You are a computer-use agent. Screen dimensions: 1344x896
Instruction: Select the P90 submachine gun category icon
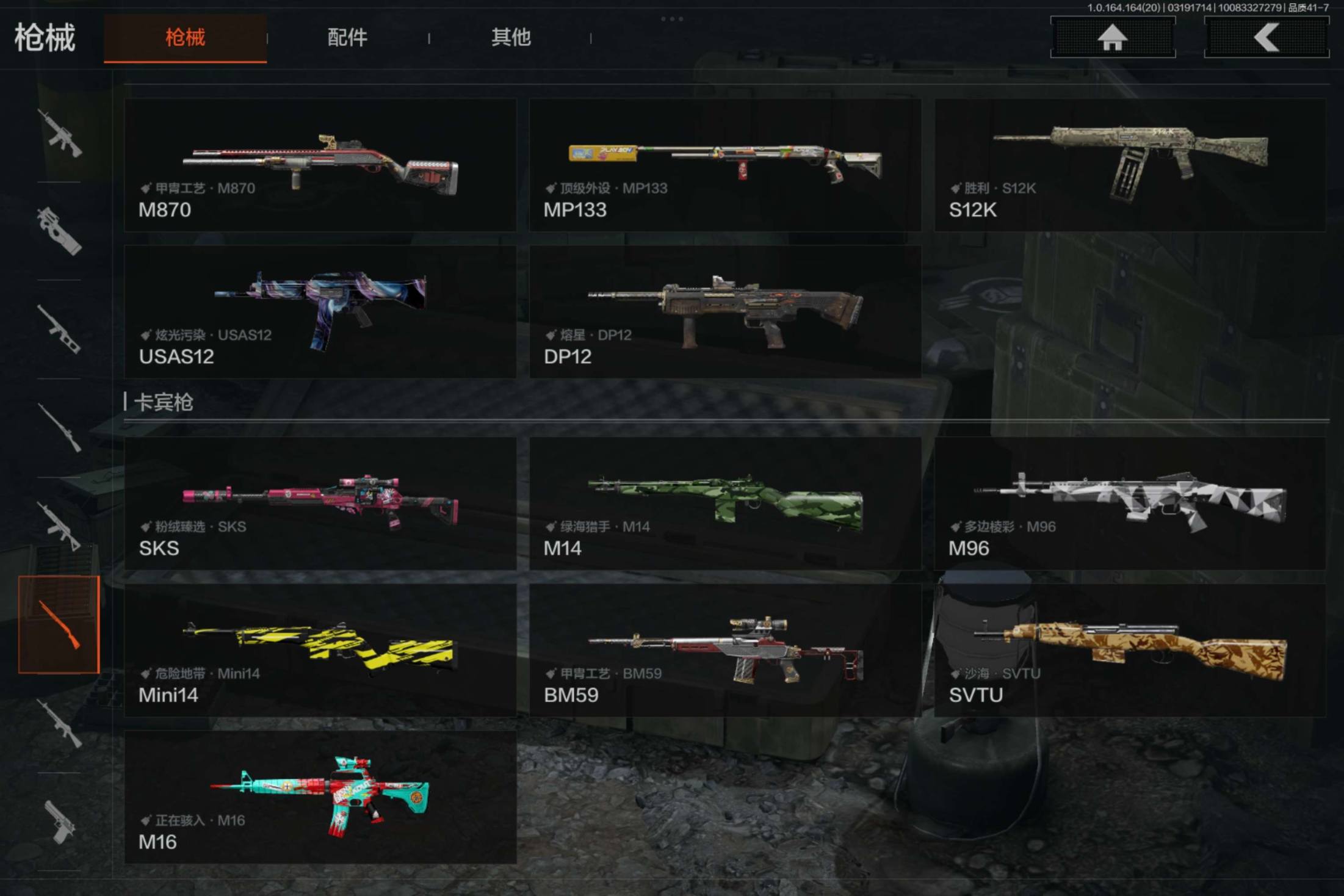click(x=59, y=231)
